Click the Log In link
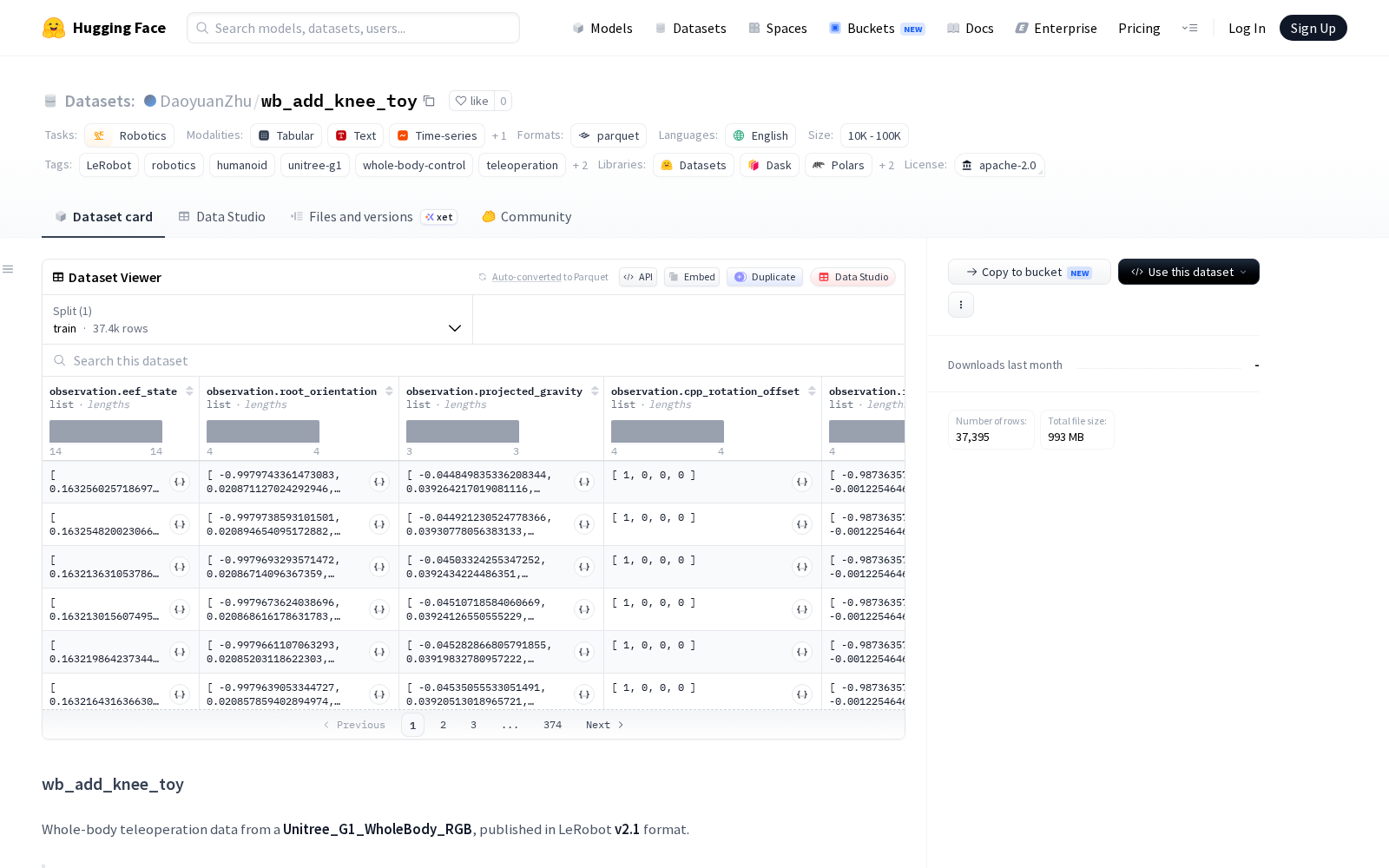 [1247, 28]
